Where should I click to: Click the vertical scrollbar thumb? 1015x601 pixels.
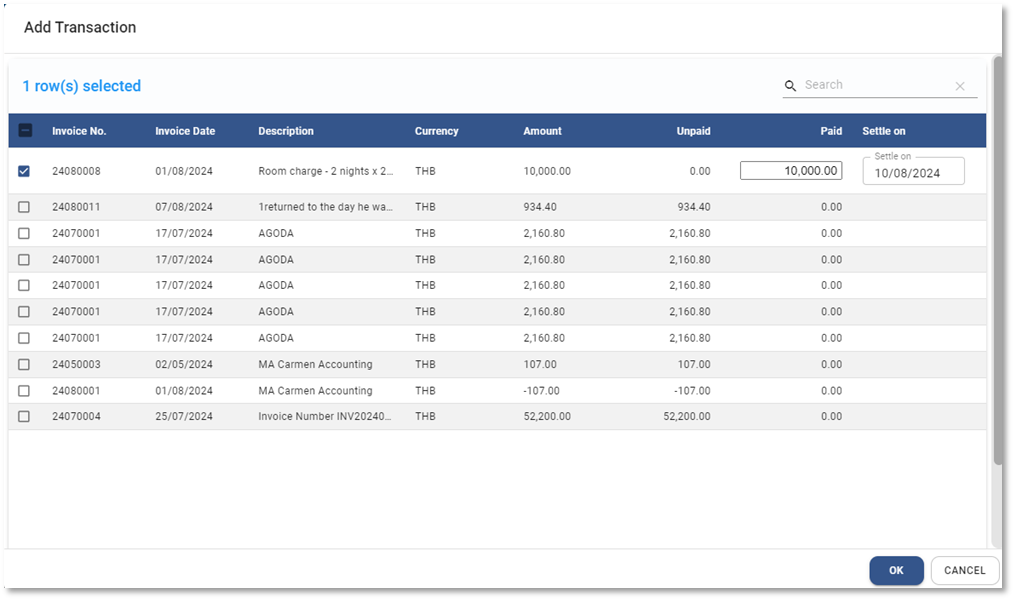pyautogui.click(x=996, y=260)
